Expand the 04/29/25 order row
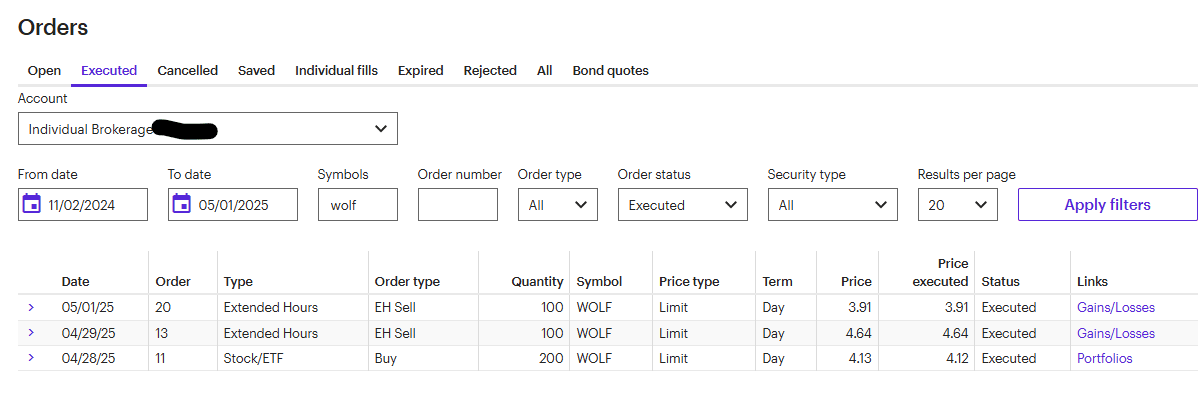This screenshot has width=1202, height=402. coord(31,332)
